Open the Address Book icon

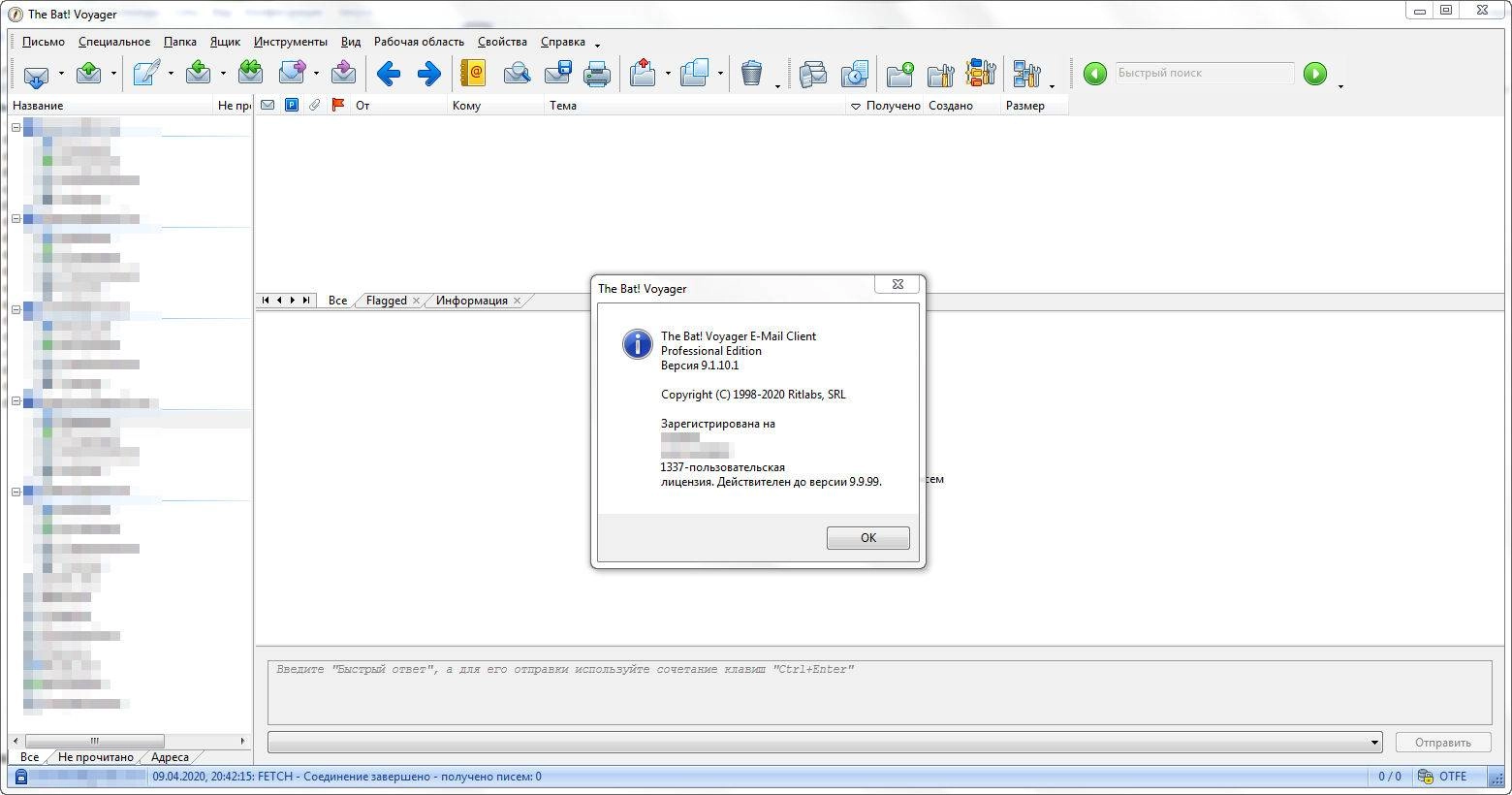[x=473, y=74]
